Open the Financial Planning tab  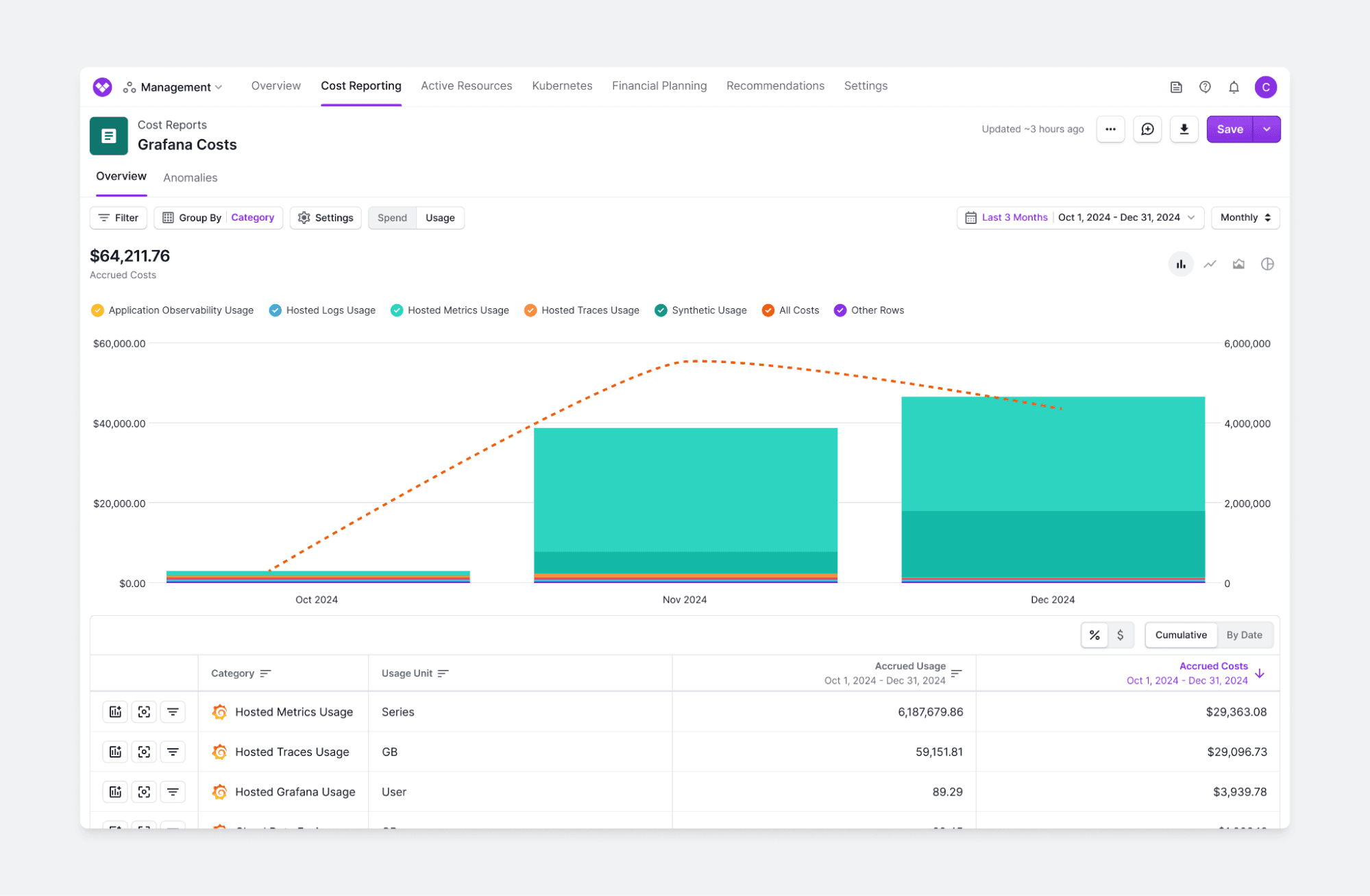pos(659,86)
